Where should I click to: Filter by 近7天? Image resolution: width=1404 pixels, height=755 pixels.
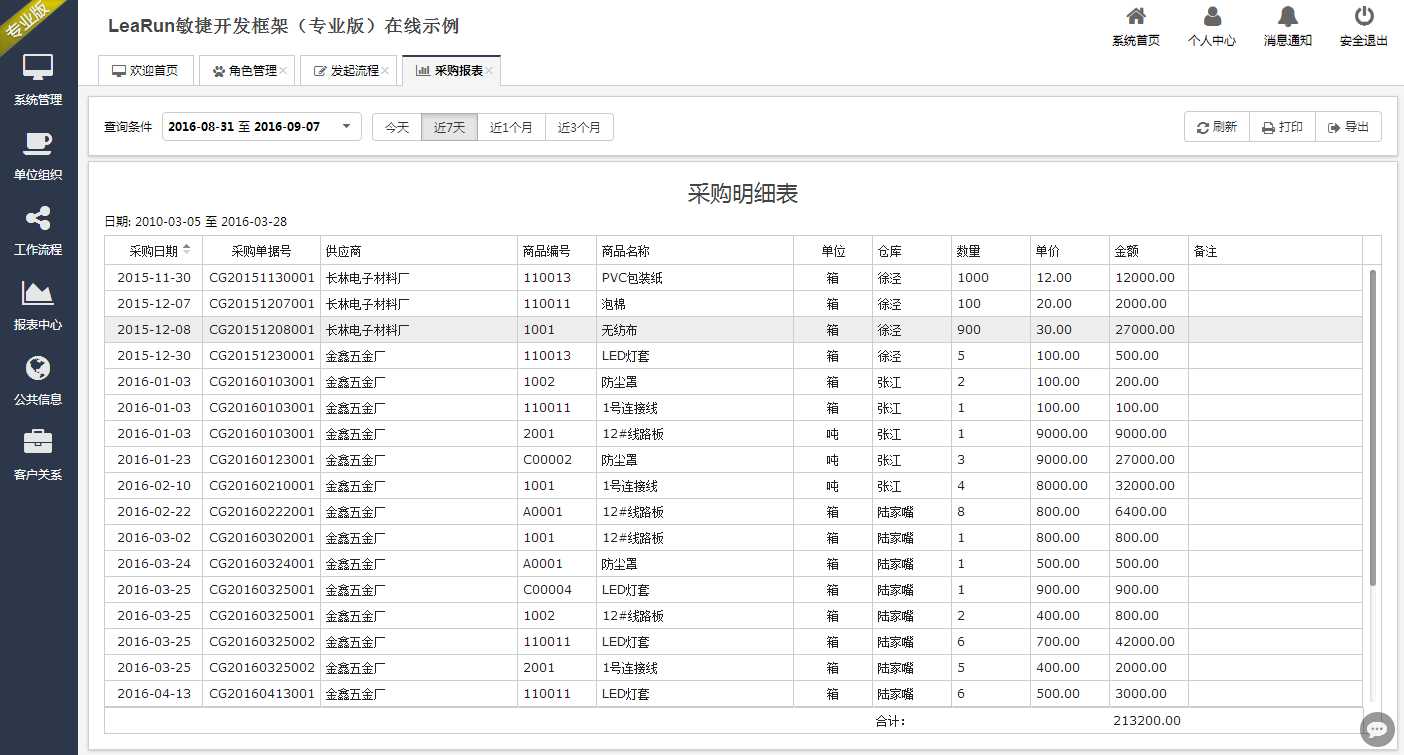click(449, 127)
